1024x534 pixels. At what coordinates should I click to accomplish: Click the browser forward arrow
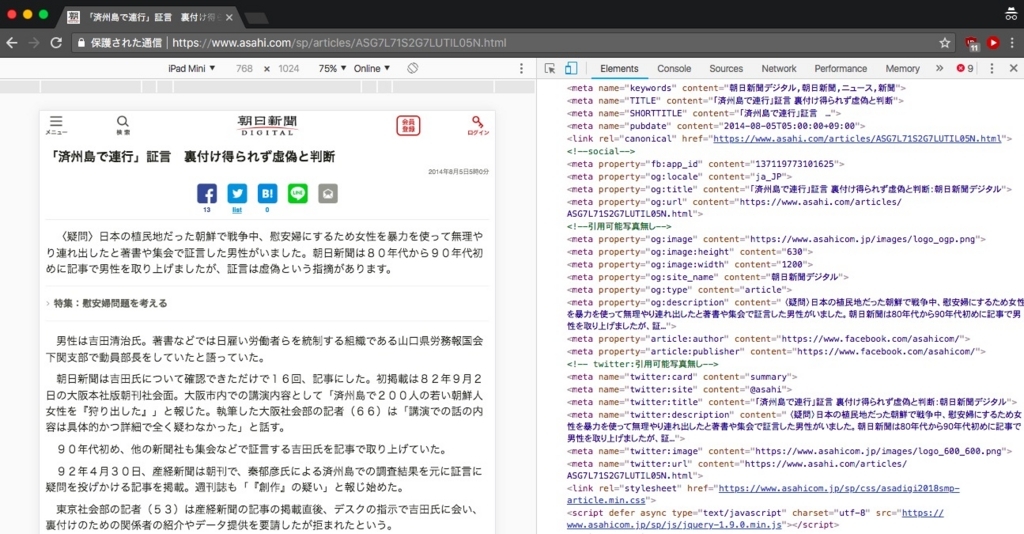[34, 42]
